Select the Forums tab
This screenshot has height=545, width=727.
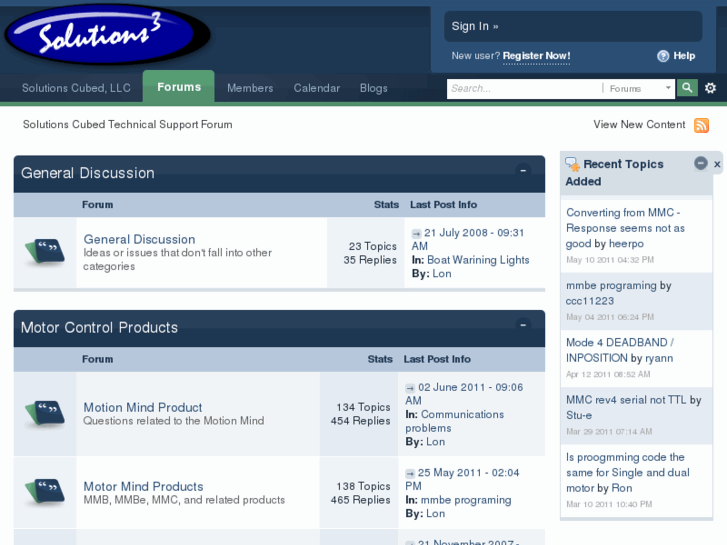point(179,87)
